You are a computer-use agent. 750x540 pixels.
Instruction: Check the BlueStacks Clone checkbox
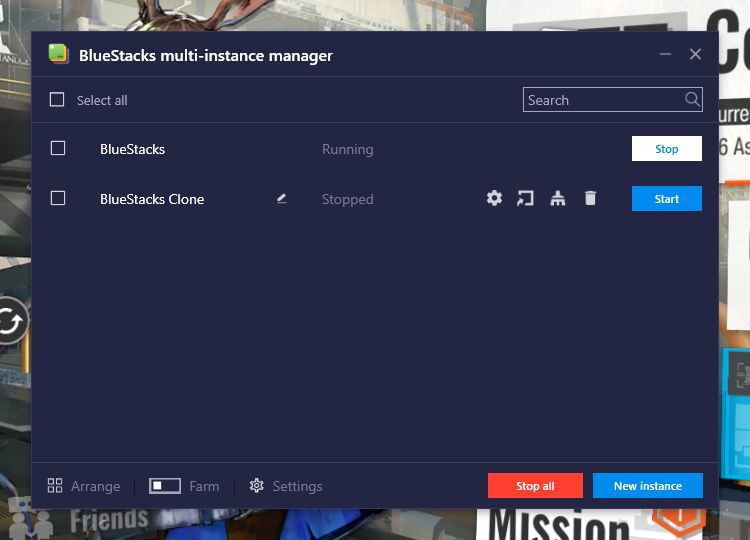pos(58,198)
